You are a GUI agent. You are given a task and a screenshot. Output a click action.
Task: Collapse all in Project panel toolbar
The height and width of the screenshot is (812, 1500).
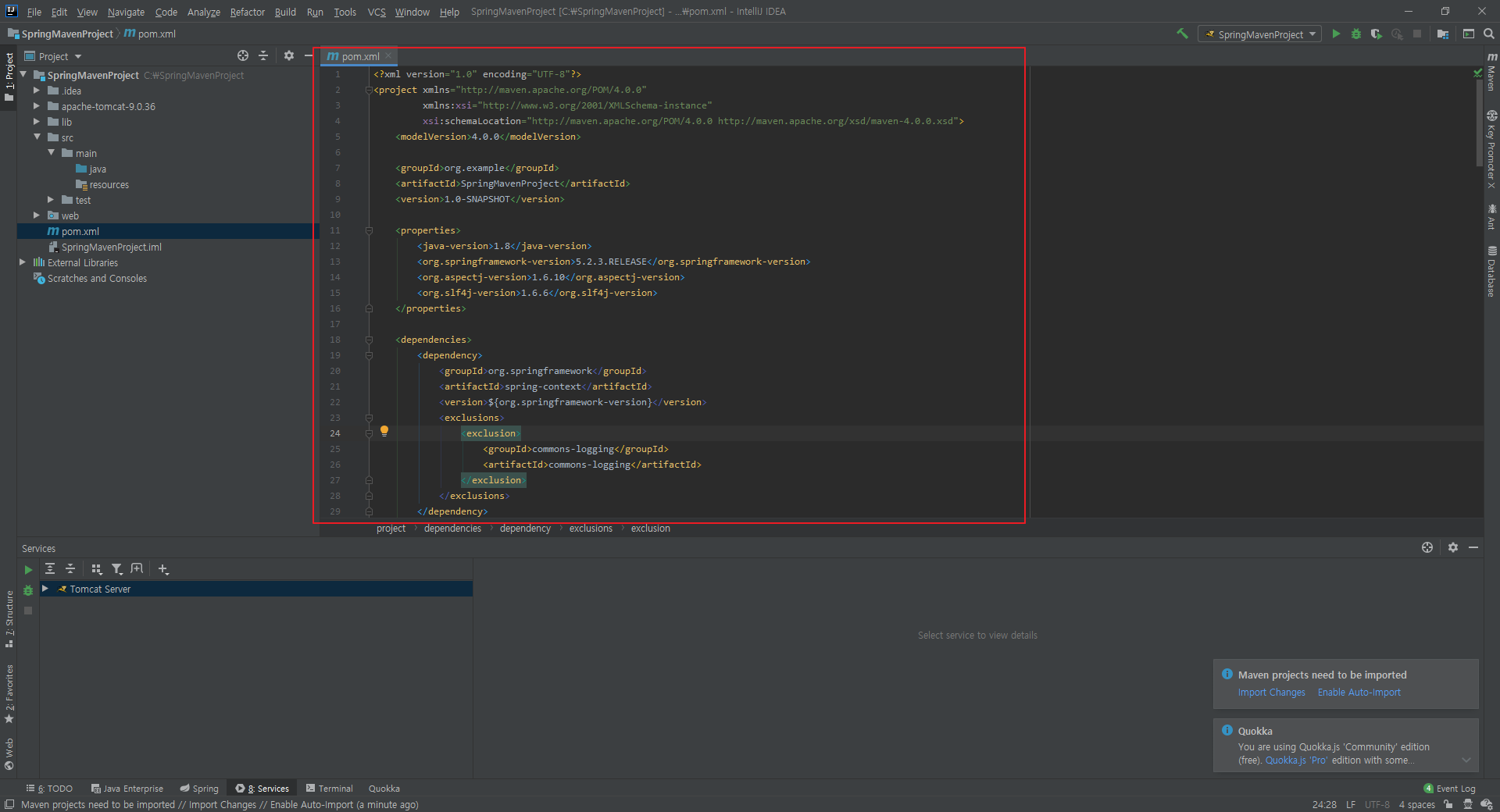pos(263,55)
